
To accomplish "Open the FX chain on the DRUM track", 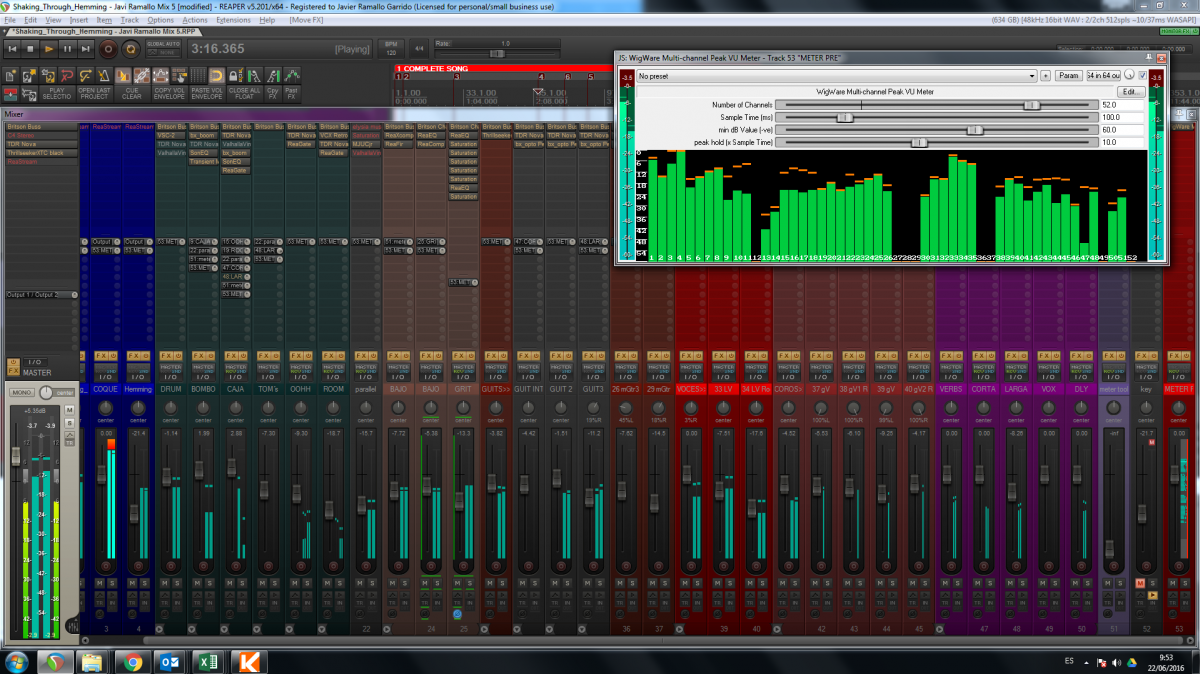I will [x=165, y=356].
